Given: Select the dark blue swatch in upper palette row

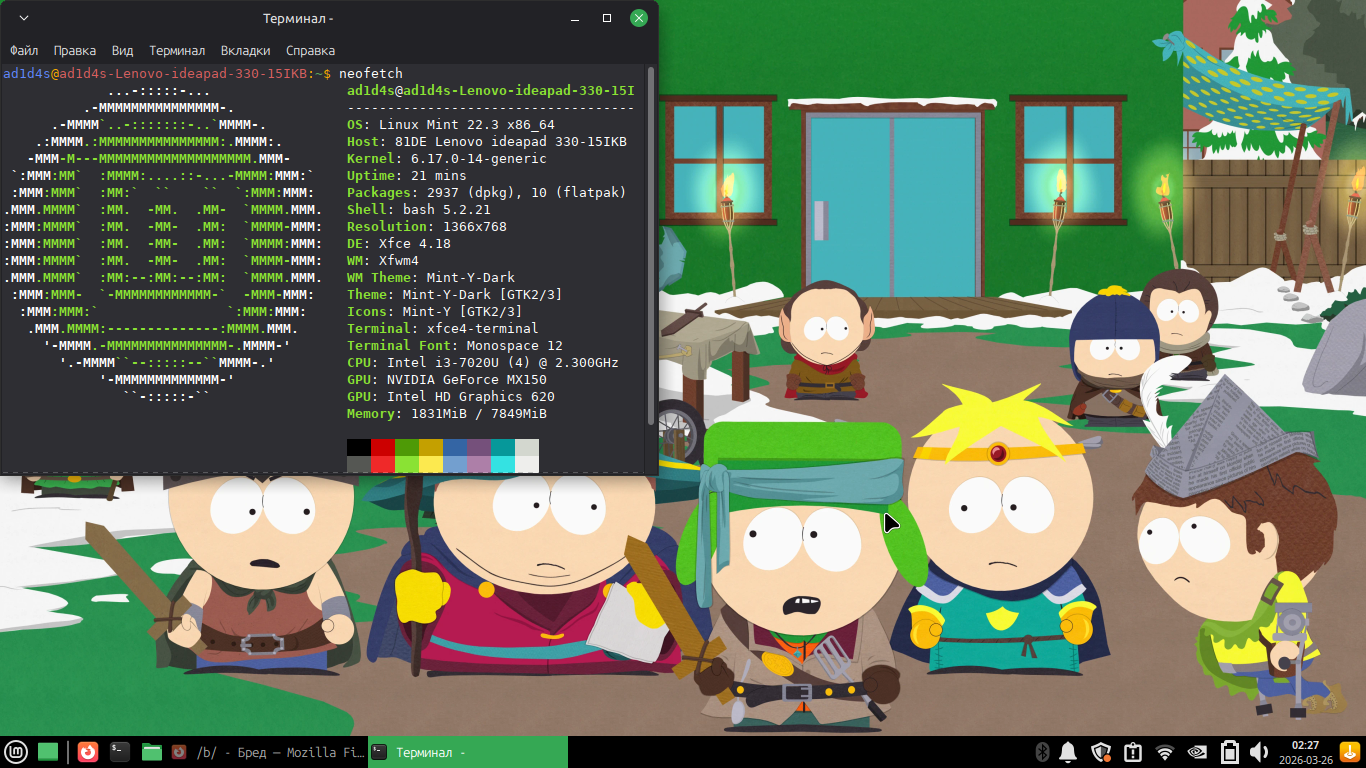Looking at the screenshot, I should [x=455, y=447].
